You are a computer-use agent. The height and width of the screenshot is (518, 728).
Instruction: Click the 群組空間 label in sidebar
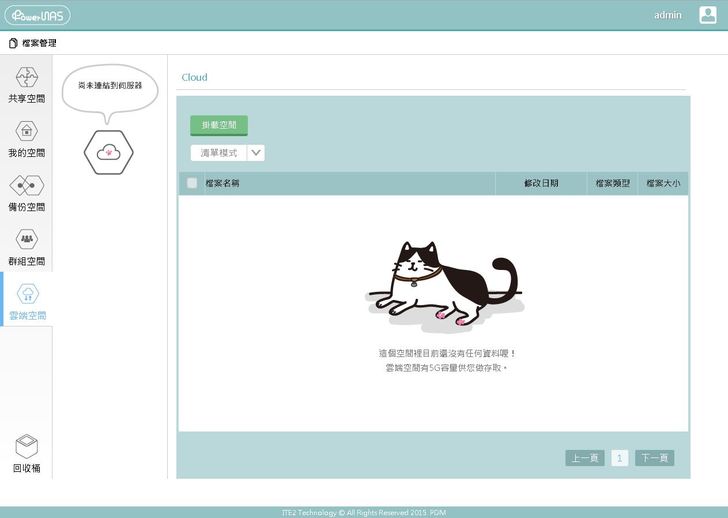tap(27, 261)
